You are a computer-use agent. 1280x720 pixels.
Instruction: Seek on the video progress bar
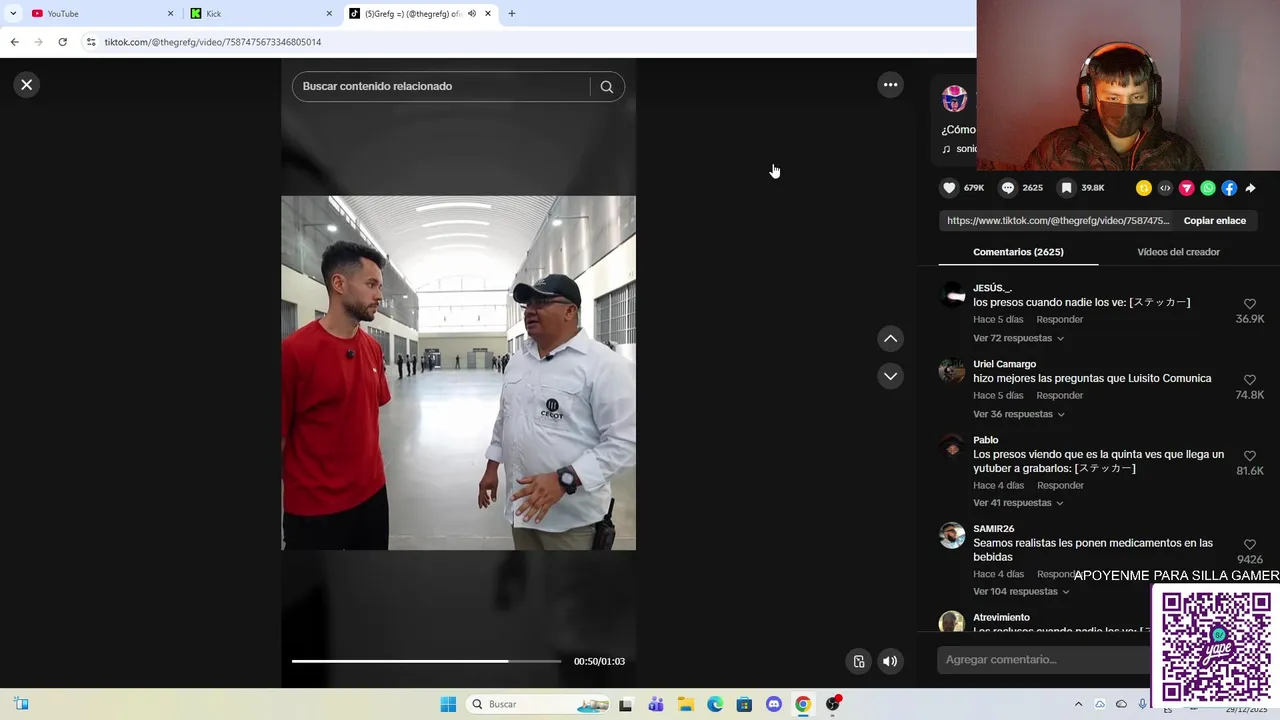pos(426,661)
